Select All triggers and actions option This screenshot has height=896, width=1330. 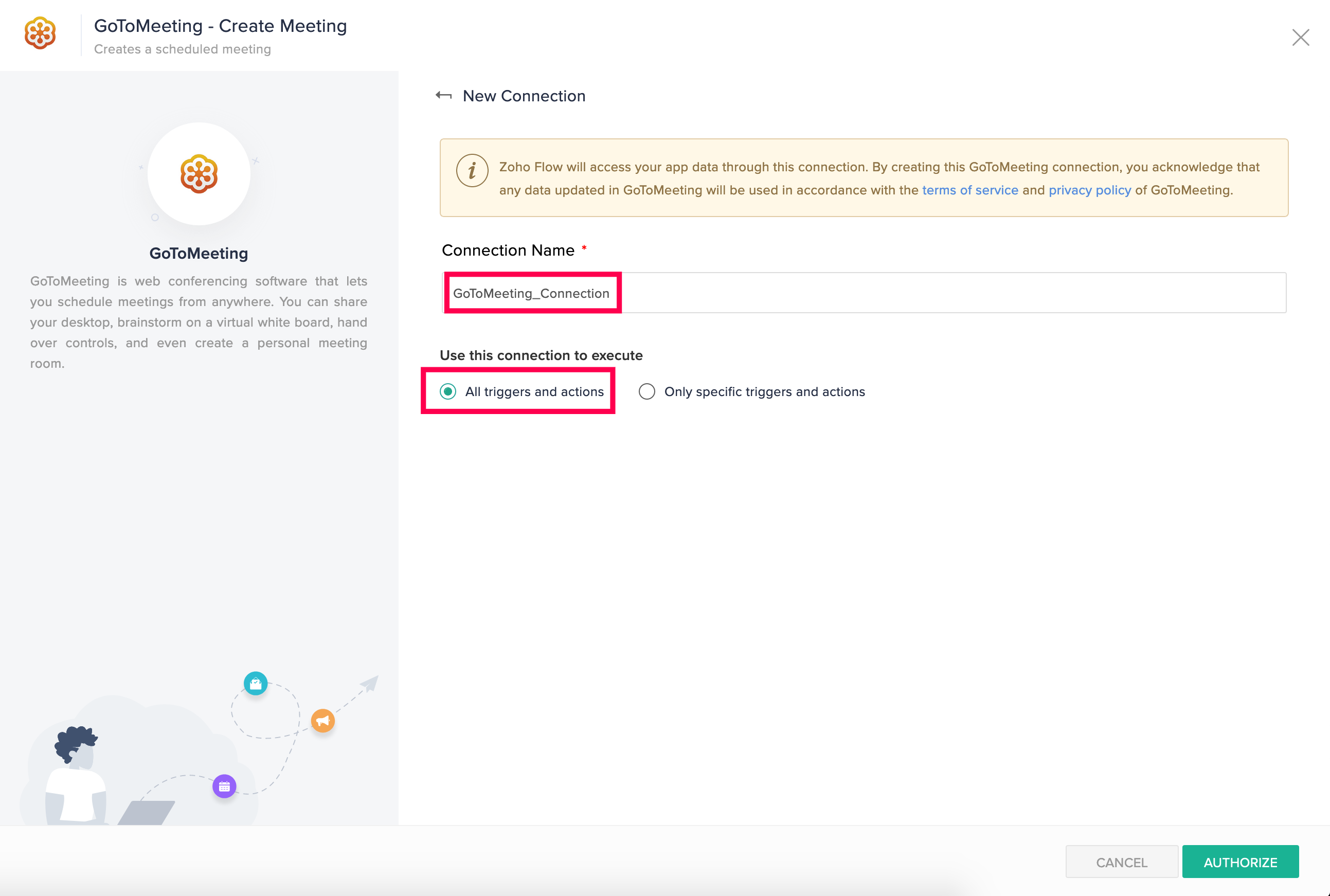coord(448,391)
